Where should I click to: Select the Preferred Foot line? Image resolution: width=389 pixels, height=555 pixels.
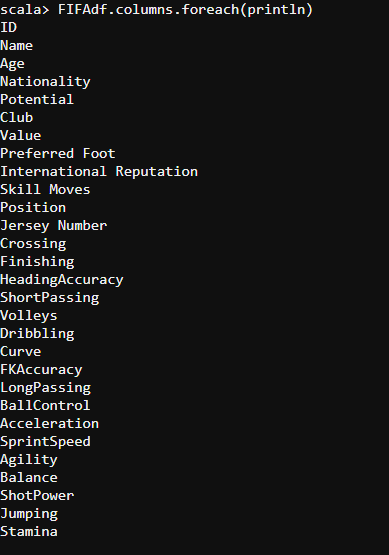point(58,154)
